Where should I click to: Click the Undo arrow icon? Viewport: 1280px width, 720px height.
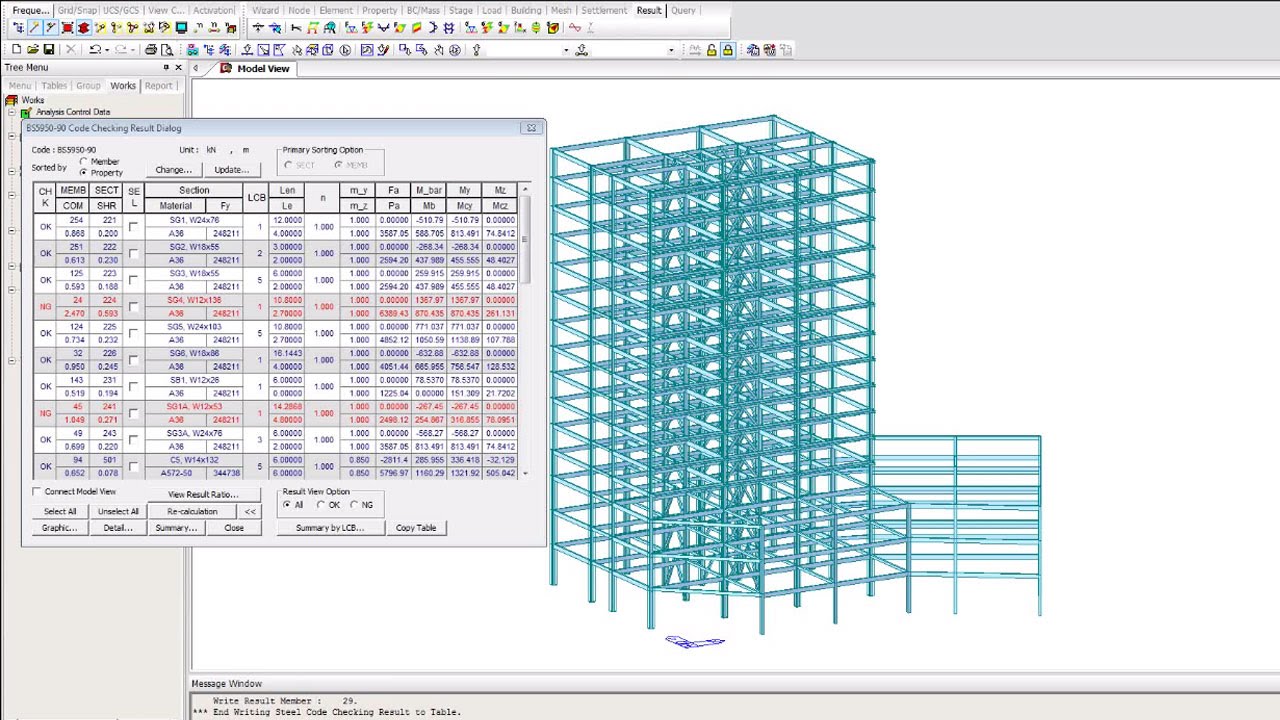coord(95,49)
